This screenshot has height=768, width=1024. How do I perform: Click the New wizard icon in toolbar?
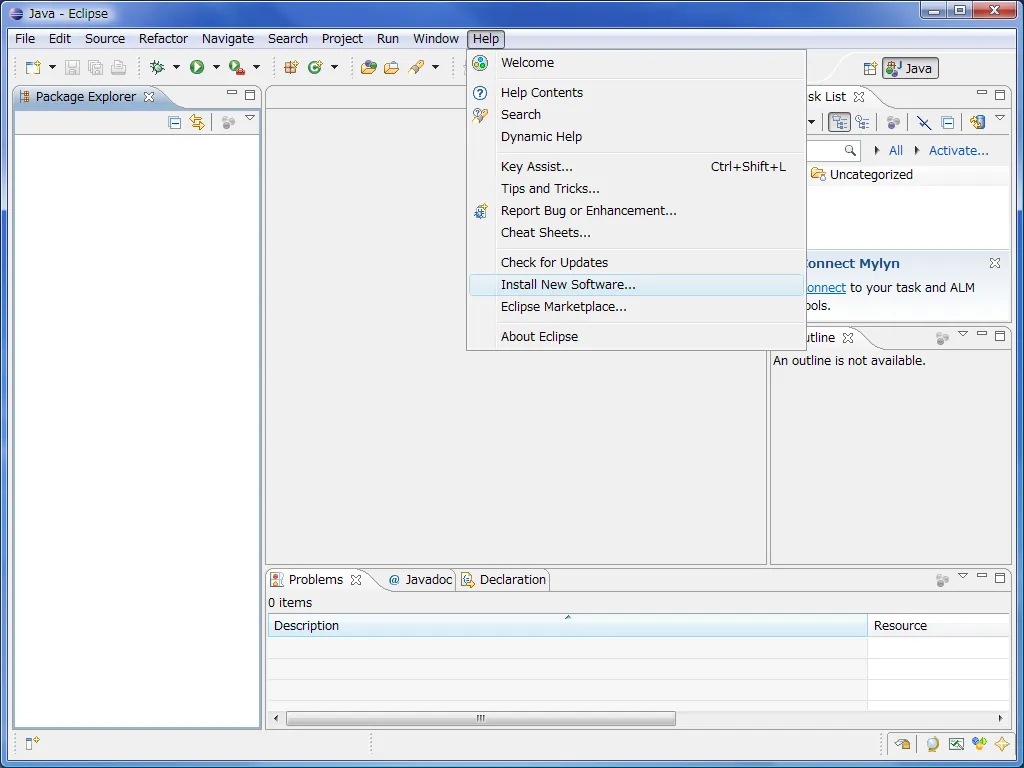(33, 67)
